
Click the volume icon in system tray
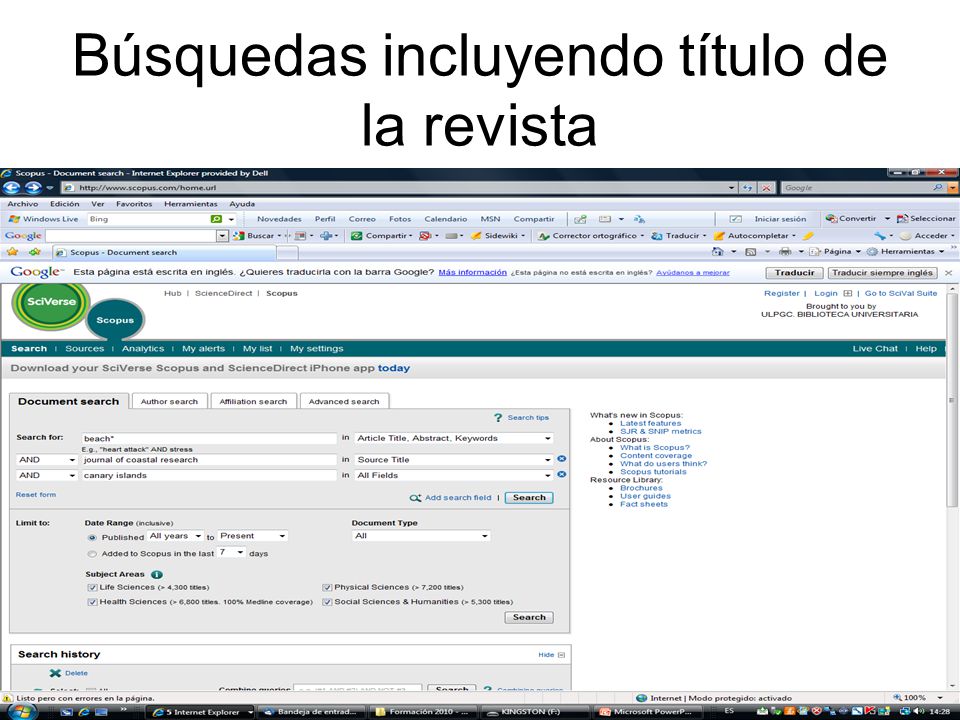[x=920, y=711]
